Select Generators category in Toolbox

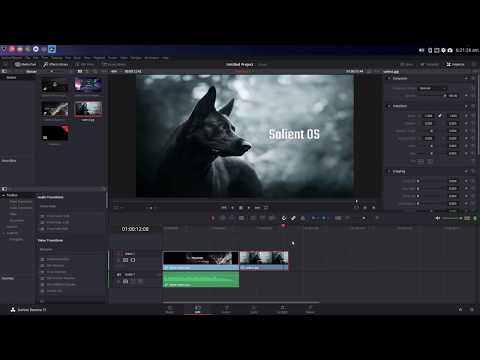pyautogui.click(x=17, y=220)
